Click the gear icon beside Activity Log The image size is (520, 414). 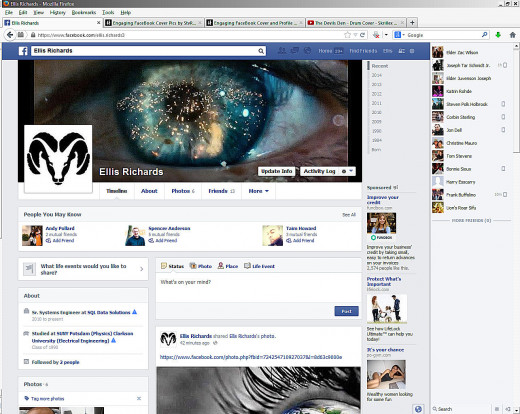[344, 171]
